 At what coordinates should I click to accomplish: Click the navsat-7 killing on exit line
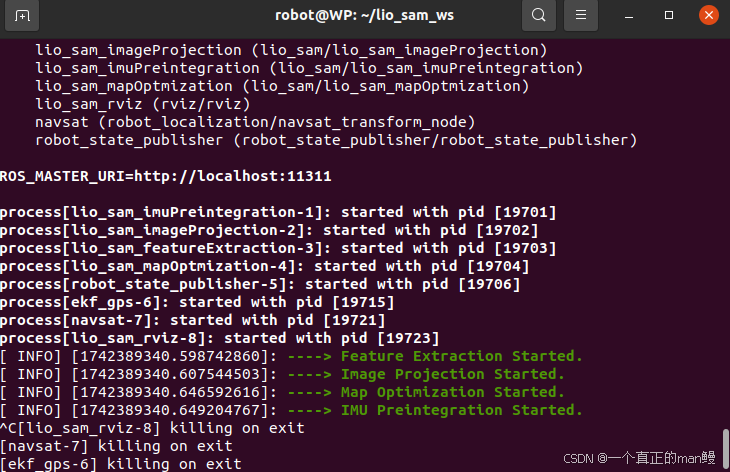coord(116,446)
